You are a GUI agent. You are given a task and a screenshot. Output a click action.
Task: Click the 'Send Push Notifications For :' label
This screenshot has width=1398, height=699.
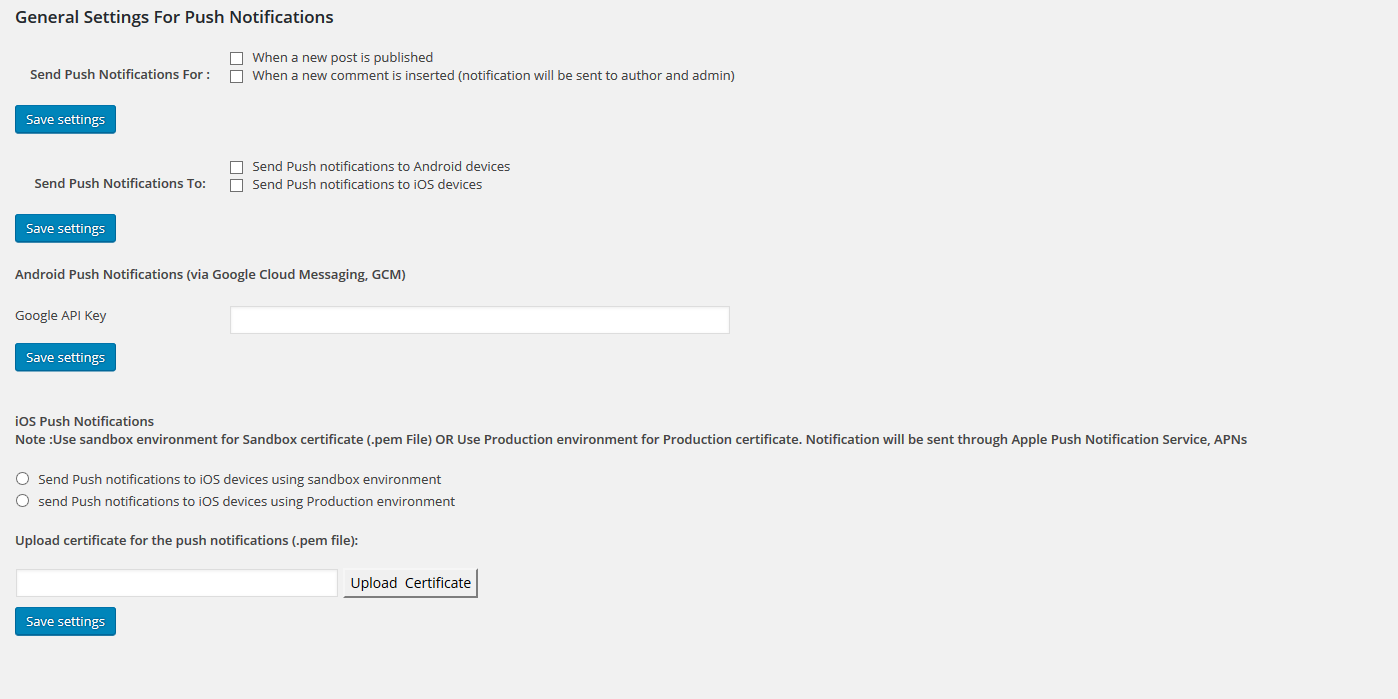(x=120, y=75)
